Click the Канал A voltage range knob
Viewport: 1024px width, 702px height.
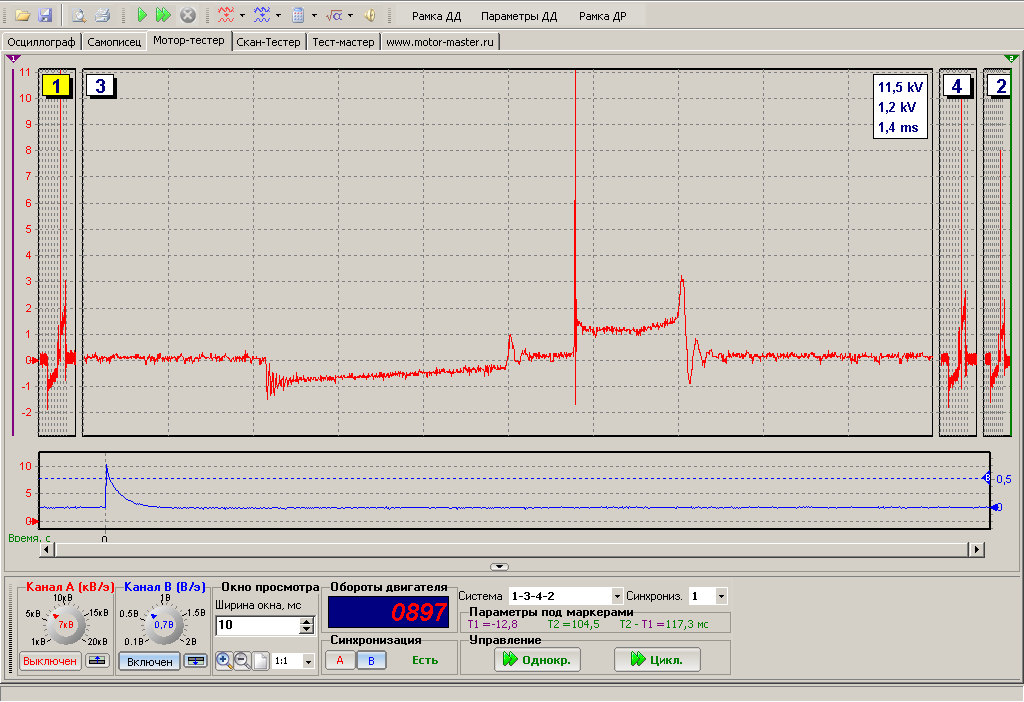(x=67, y=624)
